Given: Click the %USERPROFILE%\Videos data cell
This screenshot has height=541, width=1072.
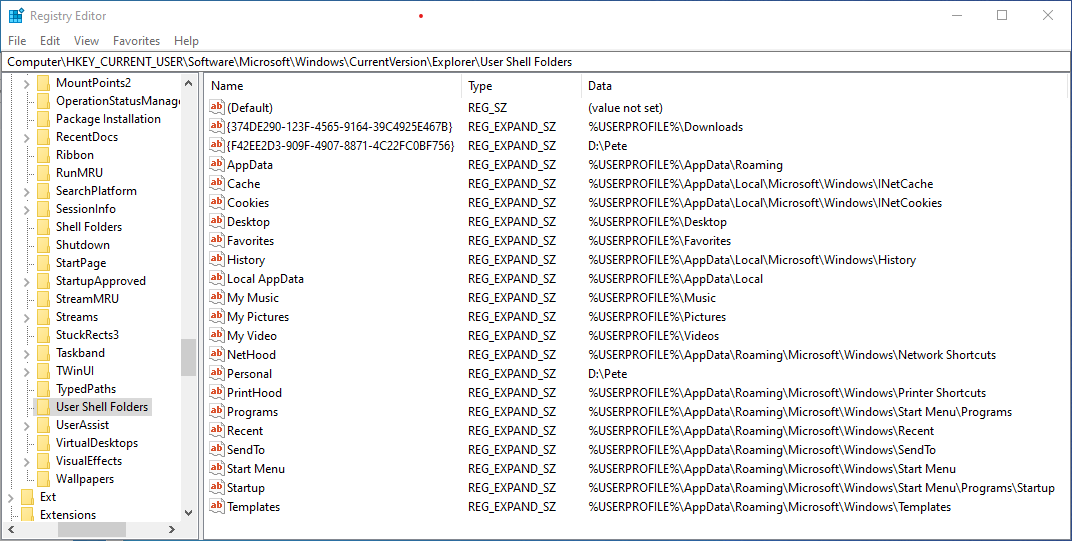Looking at the screenshot, I should 654,336.
